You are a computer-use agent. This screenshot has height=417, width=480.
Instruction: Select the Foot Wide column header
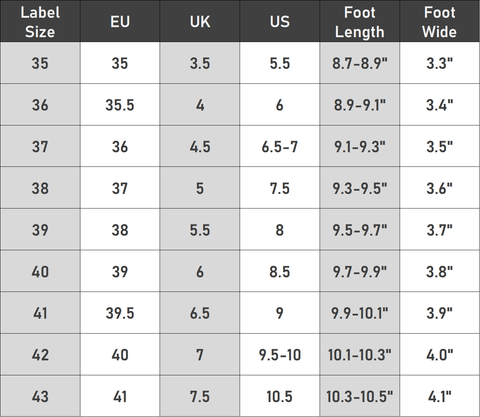click(440, 21)
